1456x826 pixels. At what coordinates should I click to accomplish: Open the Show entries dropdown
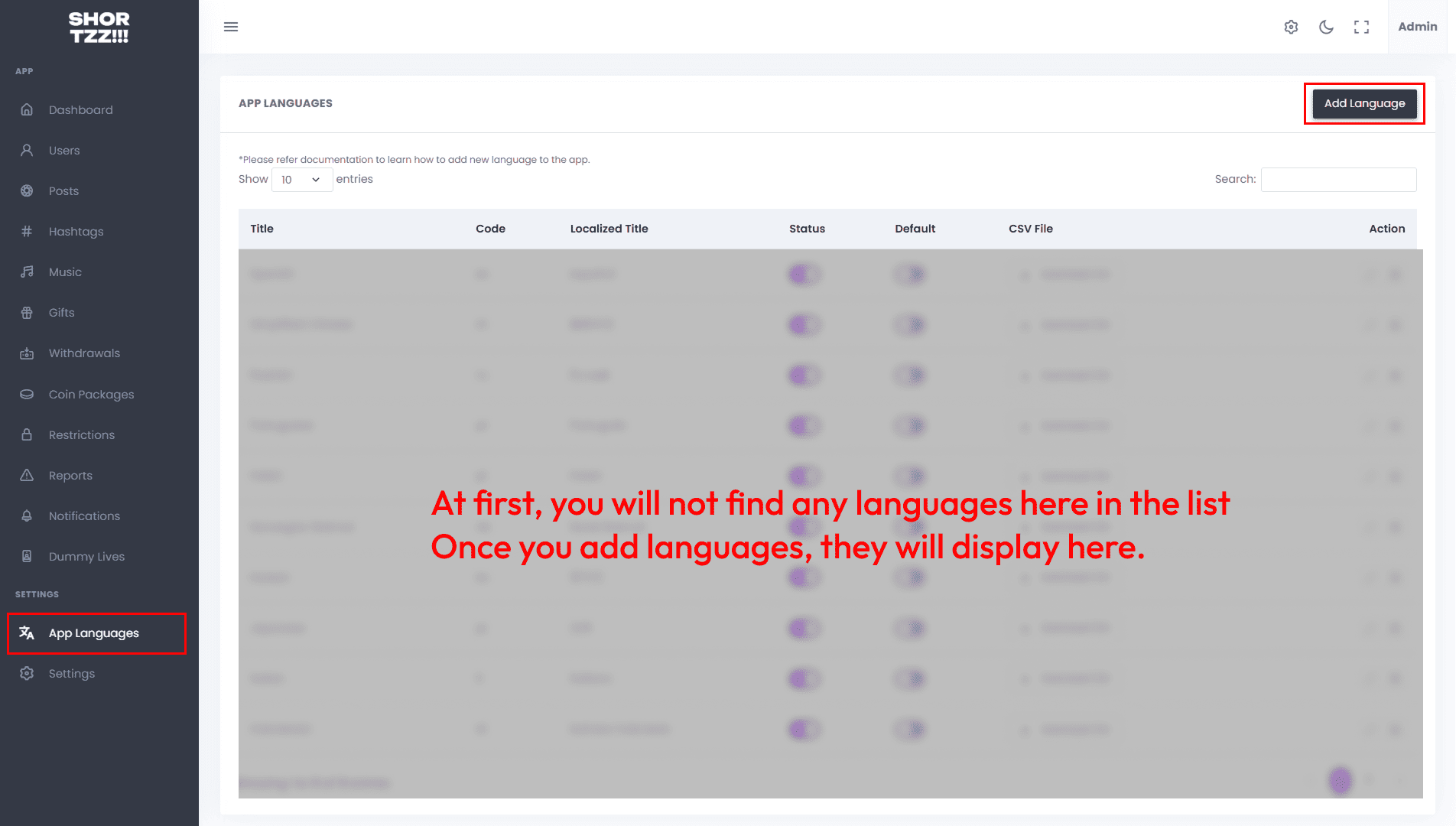coord(301,180)
